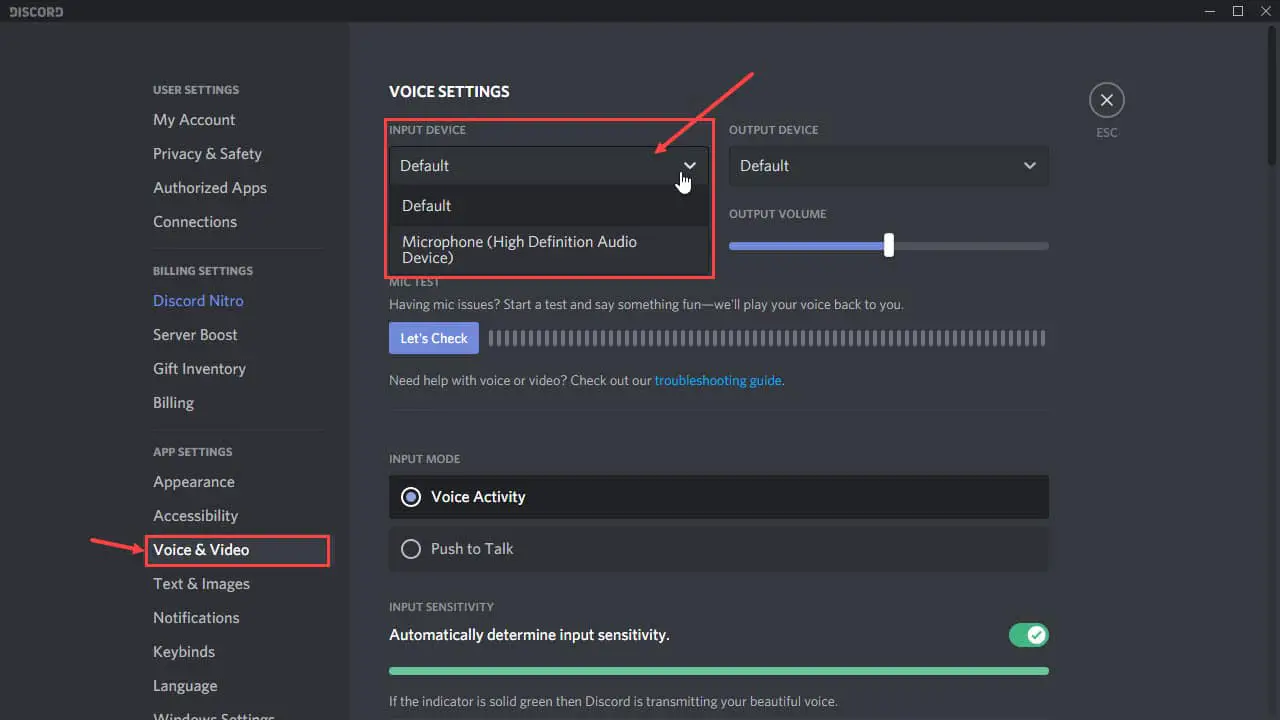Maximize the Discord window
The image size is (1280, 720).
[1238, 11]
